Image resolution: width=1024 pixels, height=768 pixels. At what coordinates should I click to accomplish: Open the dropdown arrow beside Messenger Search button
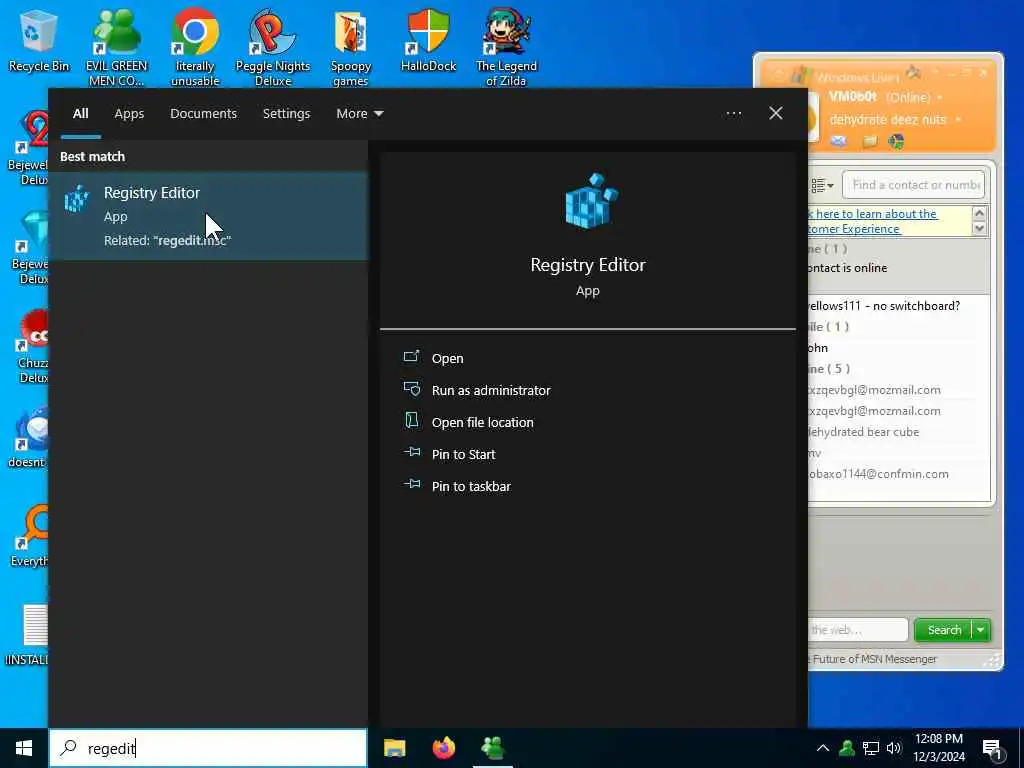click(981, 630)
